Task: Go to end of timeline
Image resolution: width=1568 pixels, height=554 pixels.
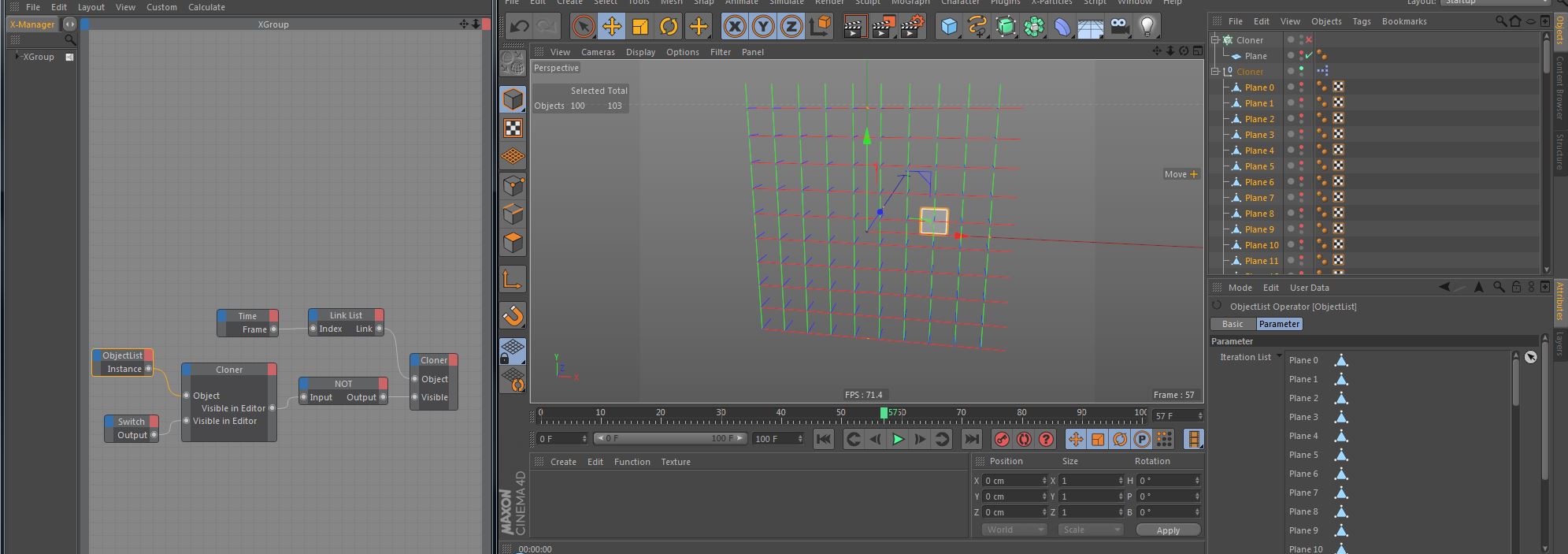Action: point(972,439)
